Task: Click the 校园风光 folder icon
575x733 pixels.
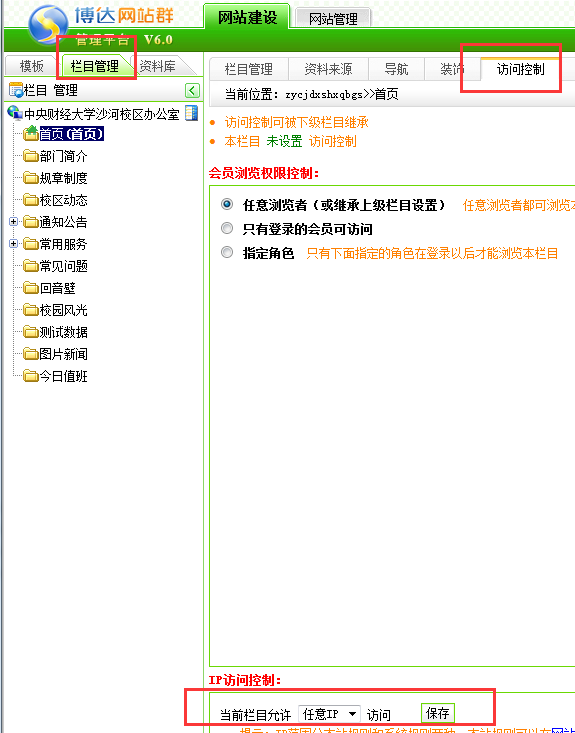Action: [31, 309]
